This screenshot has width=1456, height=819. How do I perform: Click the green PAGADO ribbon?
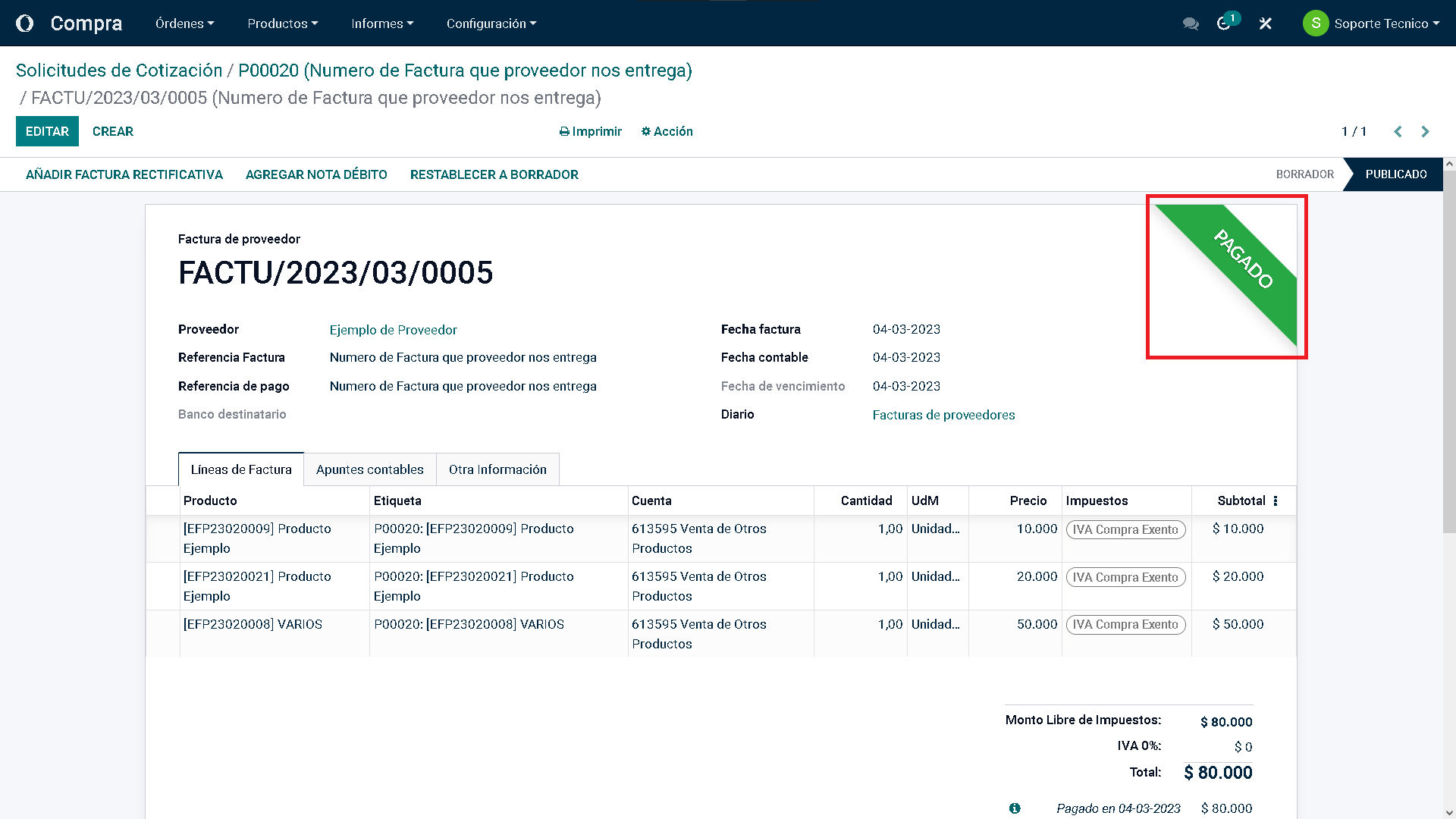coord(1244,259)
